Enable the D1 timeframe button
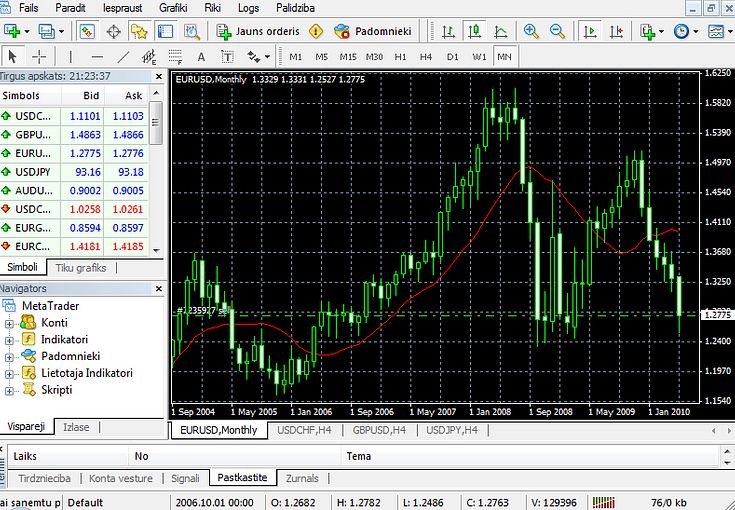 453,56
